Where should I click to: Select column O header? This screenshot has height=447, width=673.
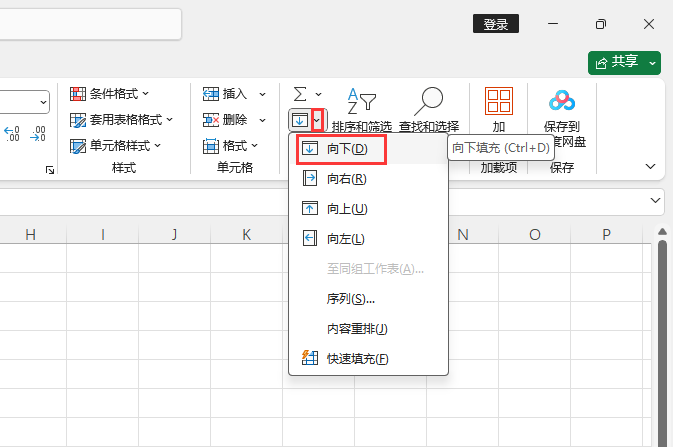pyautogui.click(x=535, y=234)
